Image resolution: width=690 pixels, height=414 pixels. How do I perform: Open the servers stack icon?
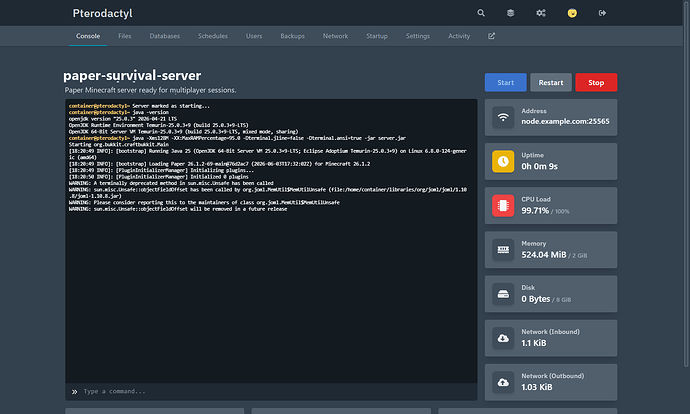(x=510, y=13)
